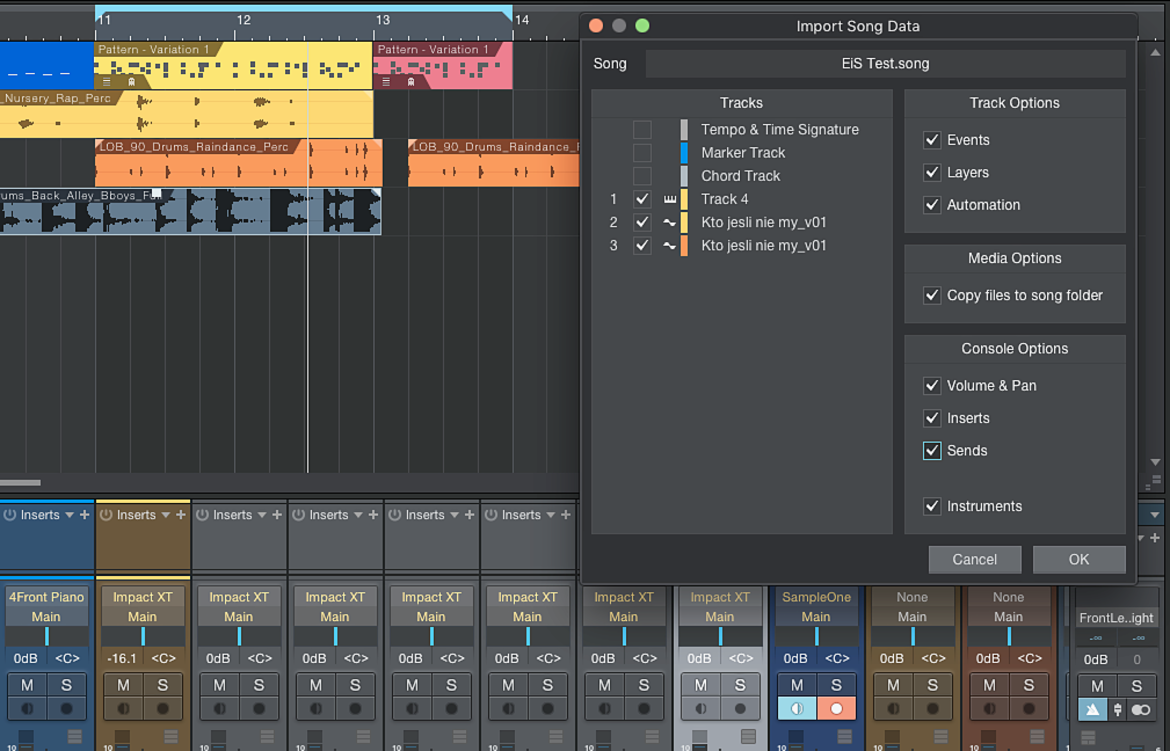The height and width of the screenshot is (751, 1170).
Task: Solo the -16.1 Impact XT channel
Action: [163, 685]
